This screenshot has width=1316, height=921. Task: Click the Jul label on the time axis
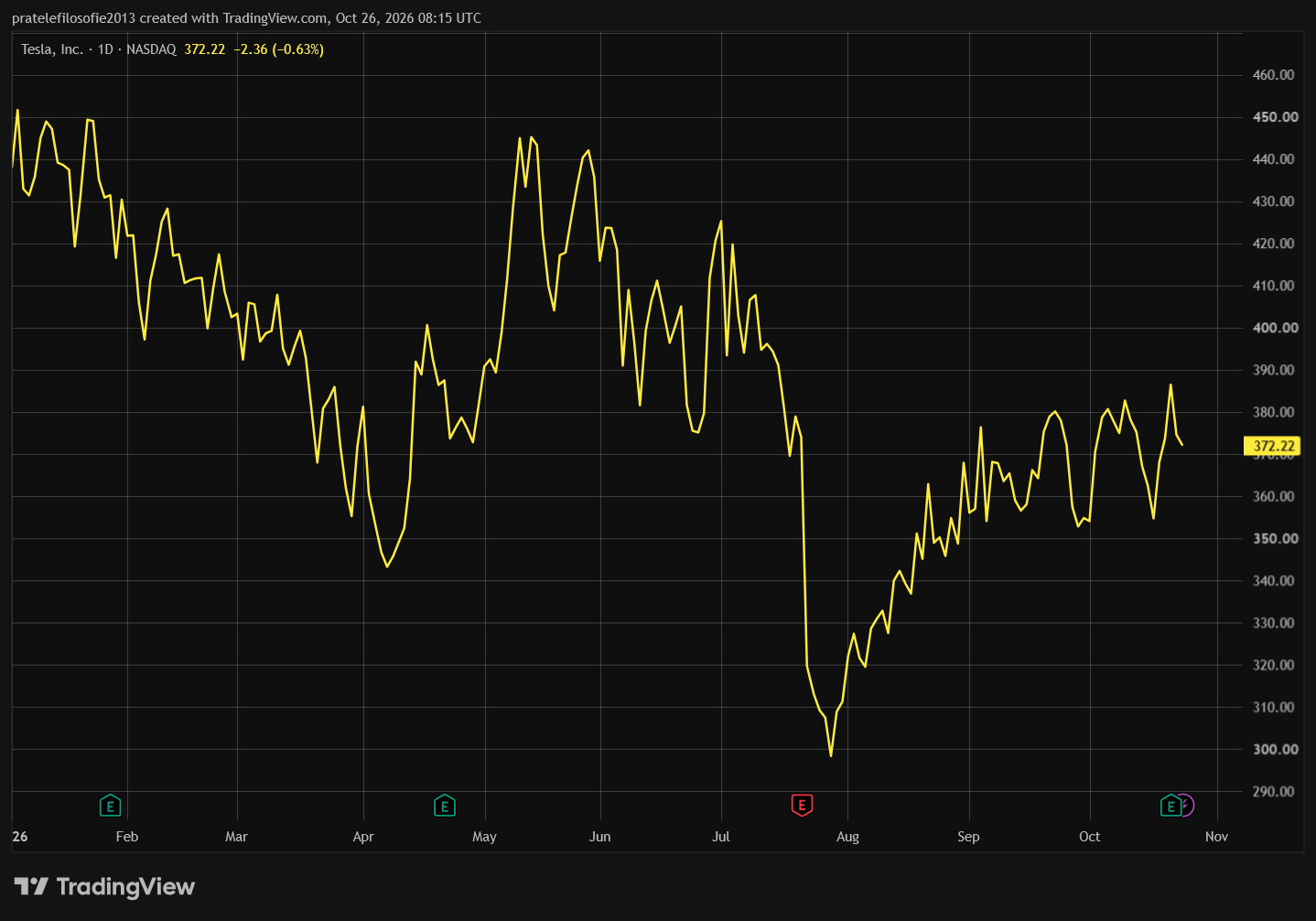click(721, 837)
